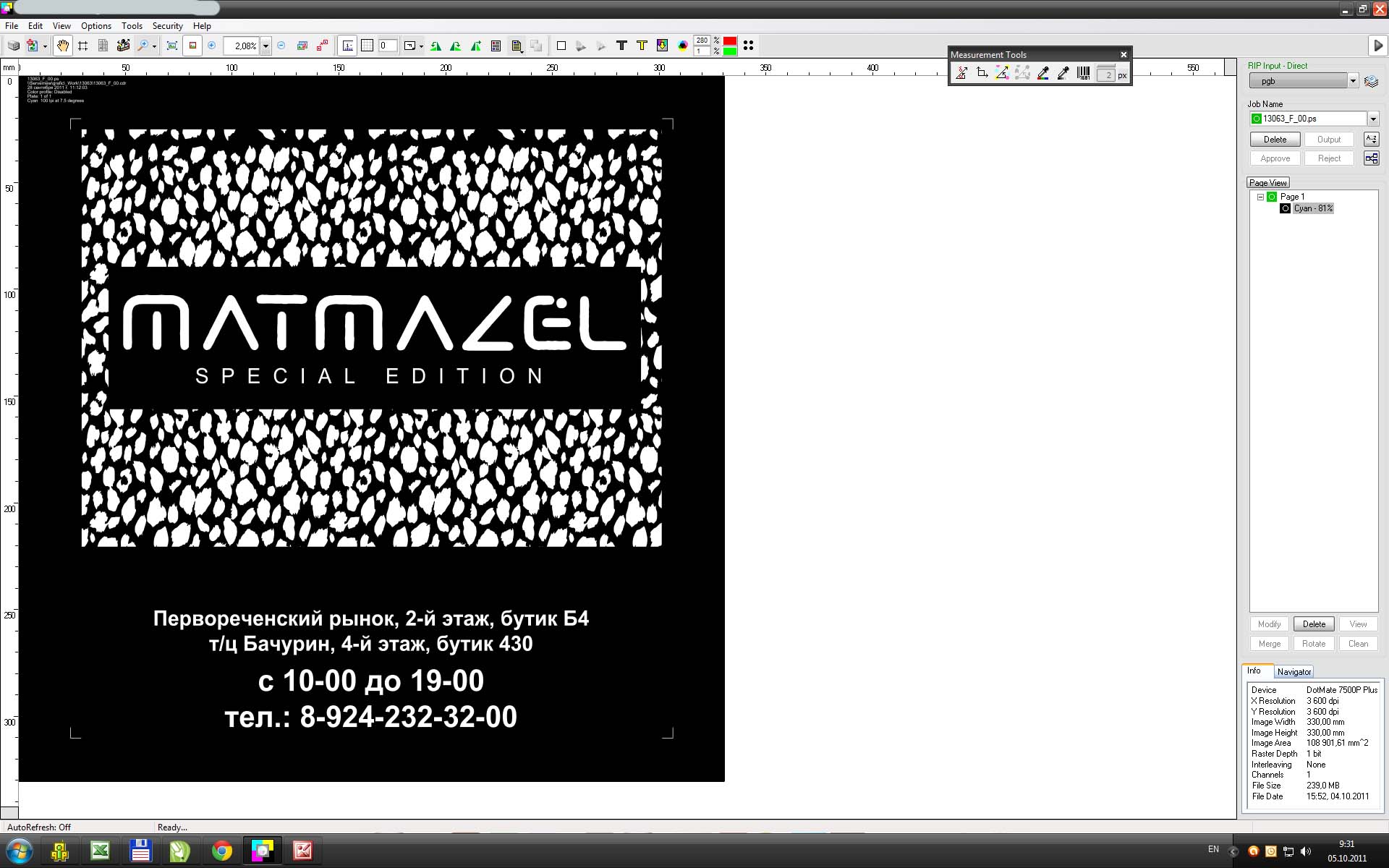Viewport: 1389px width, 868px height.
Task: Click the measurement px size field
Action: point(1105,75)
